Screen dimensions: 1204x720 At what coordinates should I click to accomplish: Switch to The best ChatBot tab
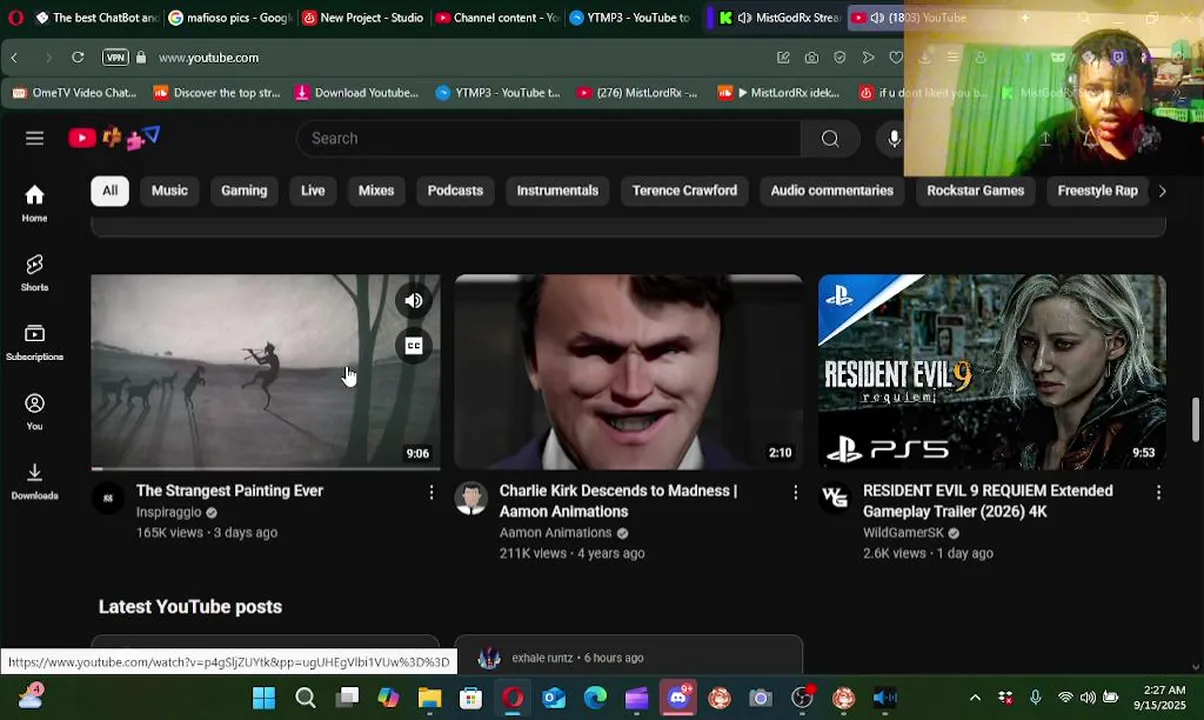point(96,17)
